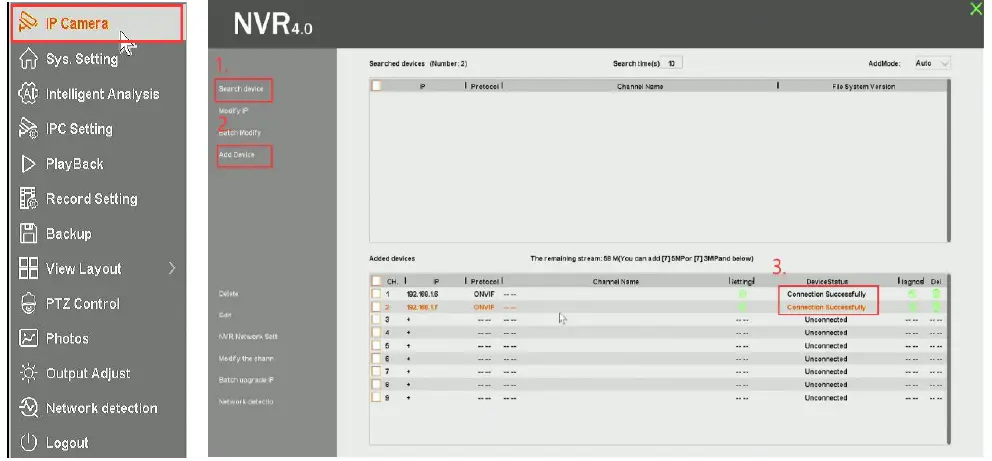992x461 pixels.
Task: Click the Record Setting film icon
Action: pos(28,199)
